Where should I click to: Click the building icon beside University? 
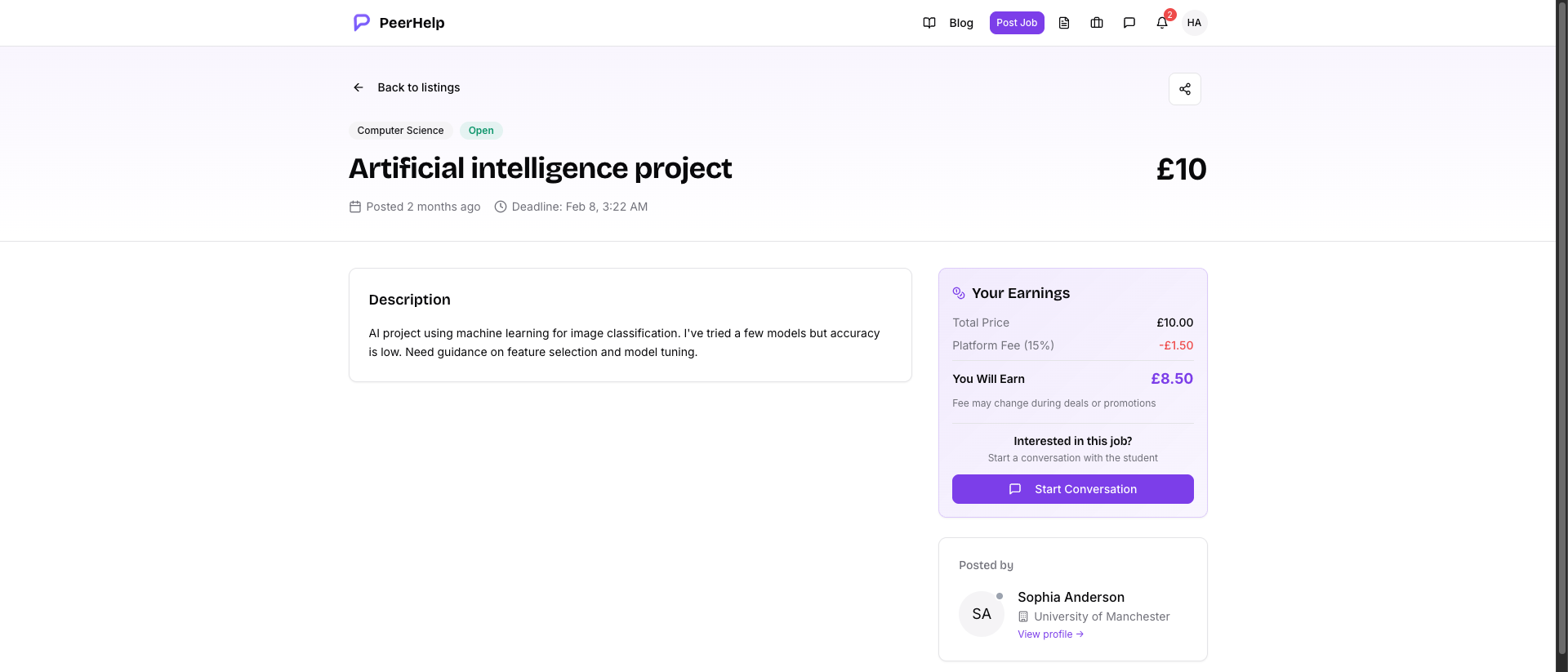(x=1023, y=616)
